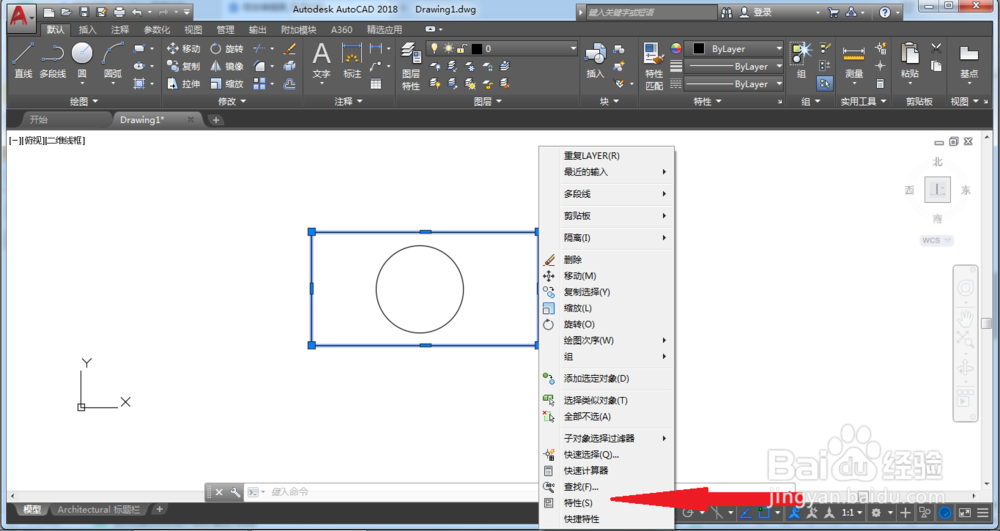
Task: Switch to the A360 ribbon tab
Action: click(x=341, y=29)
